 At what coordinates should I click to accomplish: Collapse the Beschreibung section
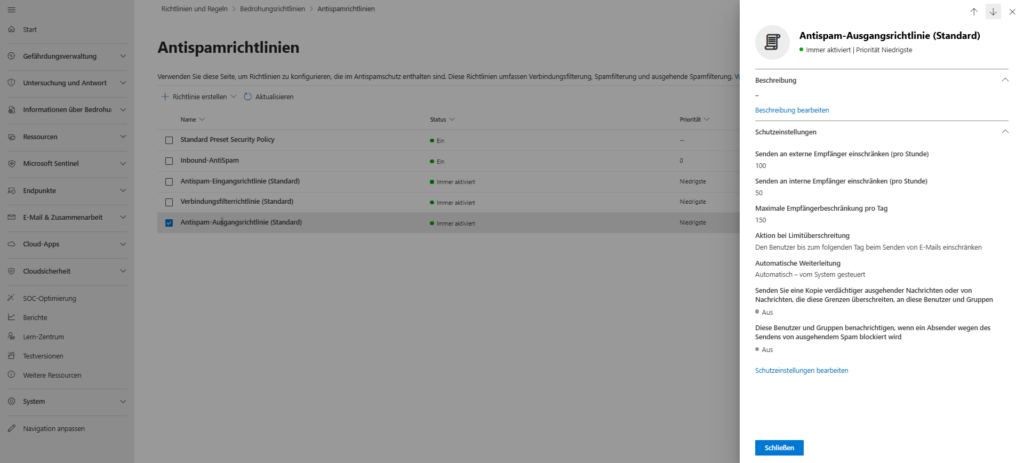tap(1005, 78)
